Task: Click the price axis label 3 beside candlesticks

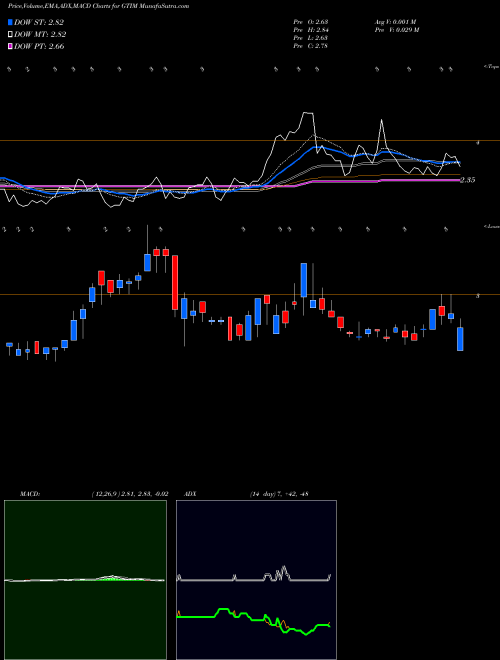Action: point(477,296)
